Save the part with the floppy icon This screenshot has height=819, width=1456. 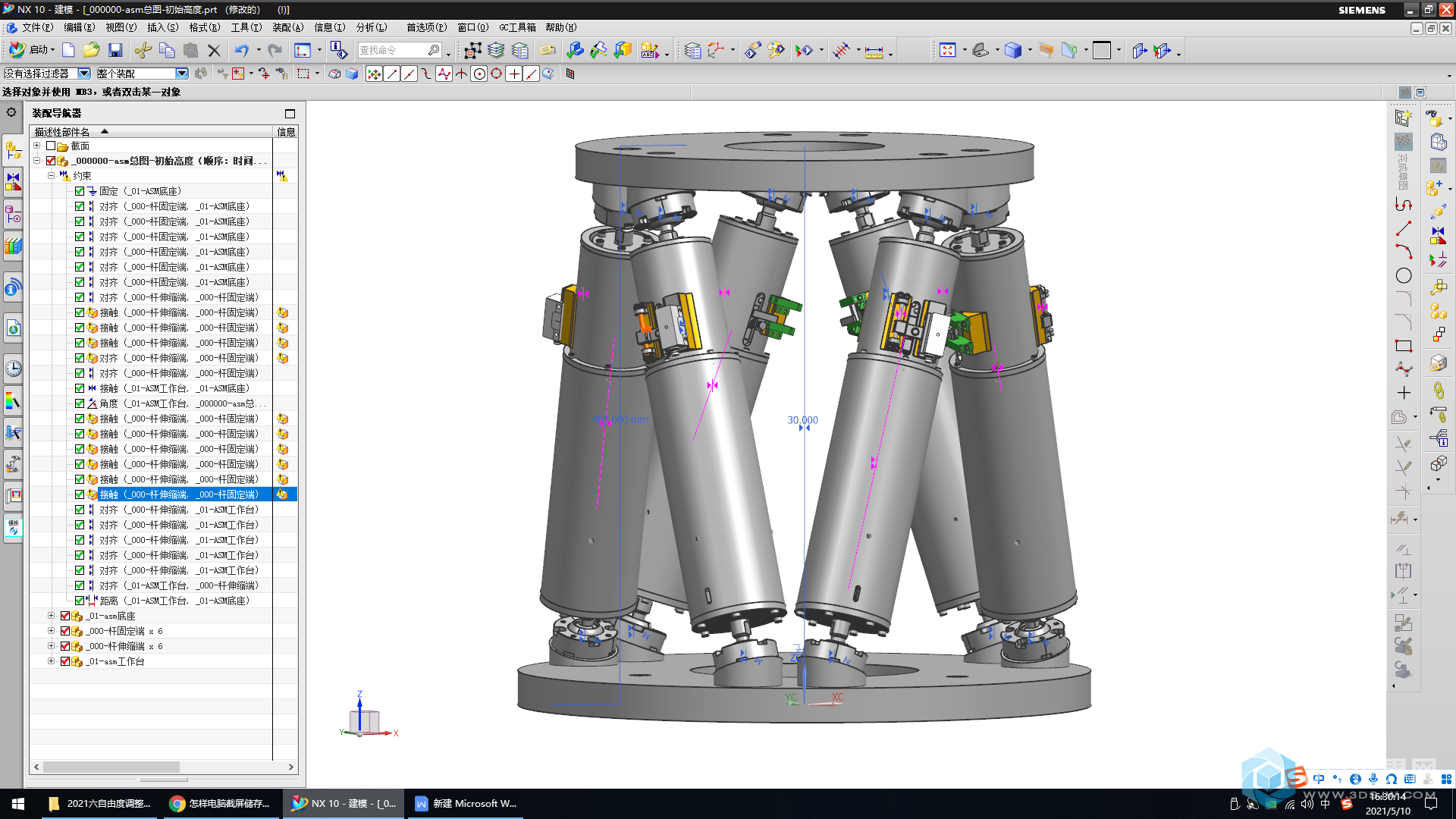tap(115, 50)
